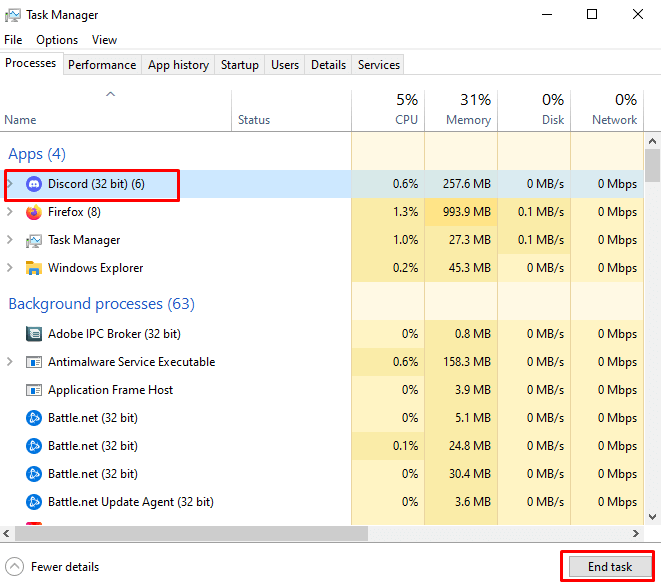This screenshot has width=661, height=583.
Task: Select Antimalware Service Executable row text
Action: pos(132,362)
